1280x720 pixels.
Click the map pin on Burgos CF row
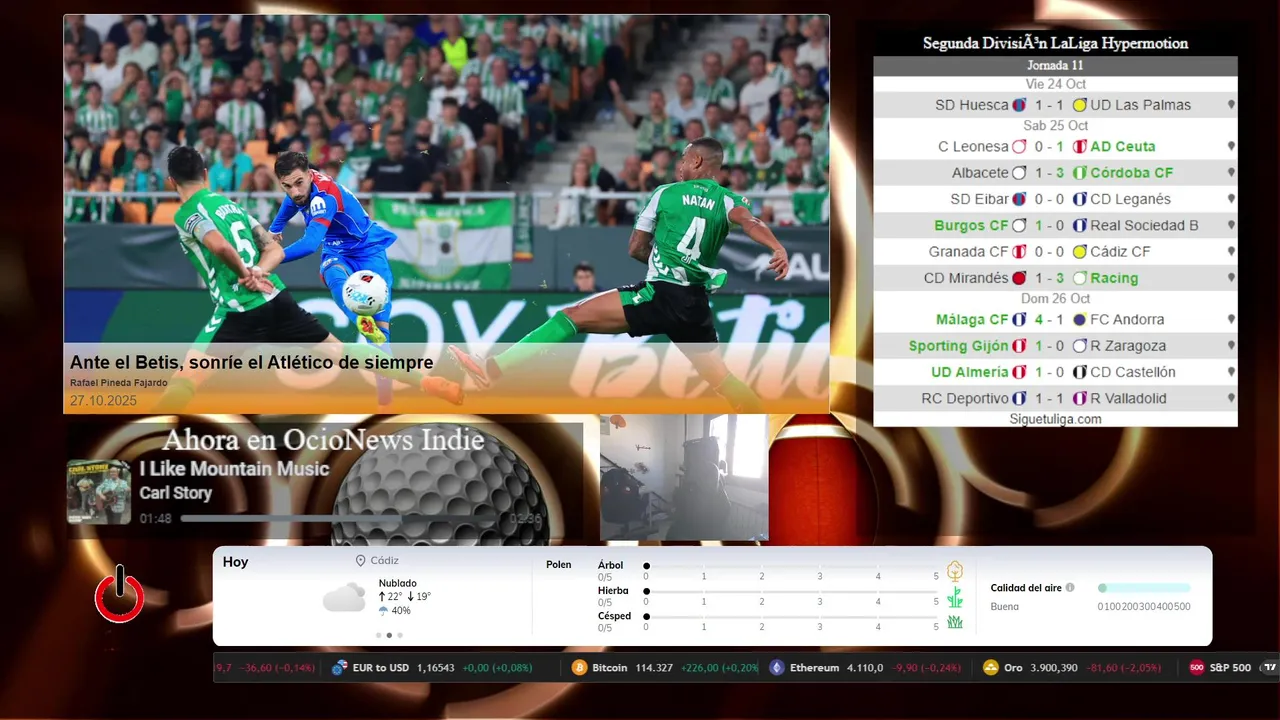(x=1231, y=225)
